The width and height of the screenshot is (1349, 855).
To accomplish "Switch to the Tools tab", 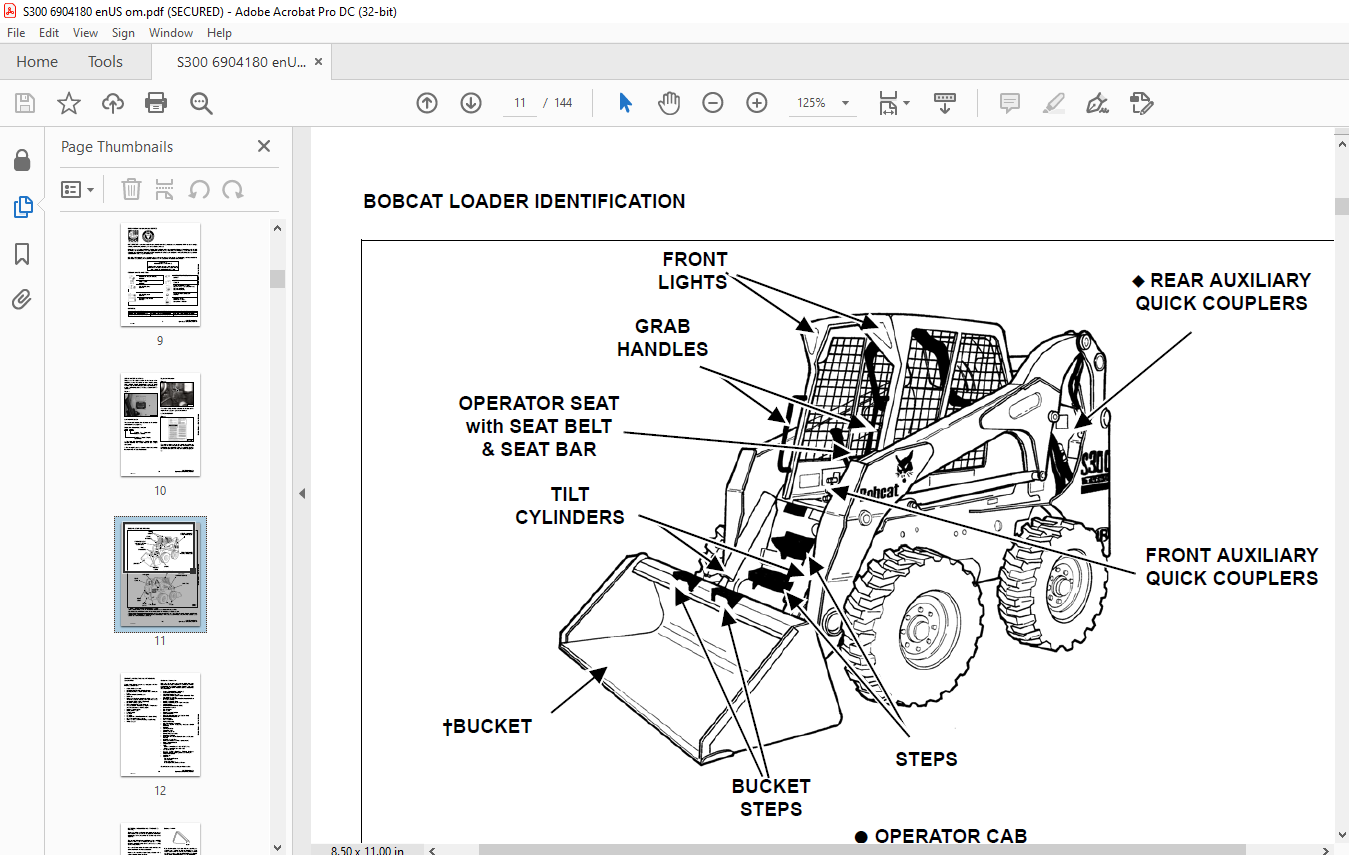I will 105,62.
